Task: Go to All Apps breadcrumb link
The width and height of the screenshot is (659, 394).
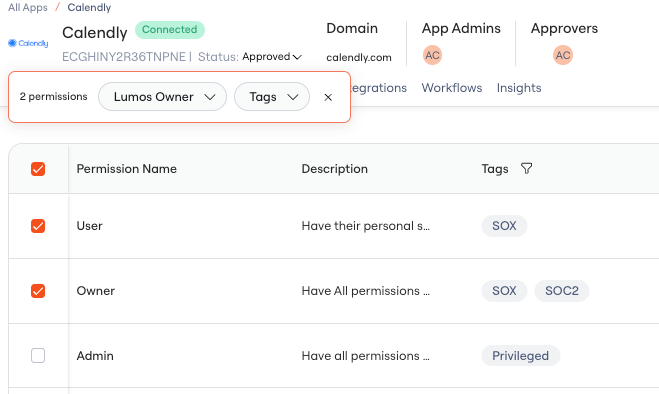Action: point(28,8)
